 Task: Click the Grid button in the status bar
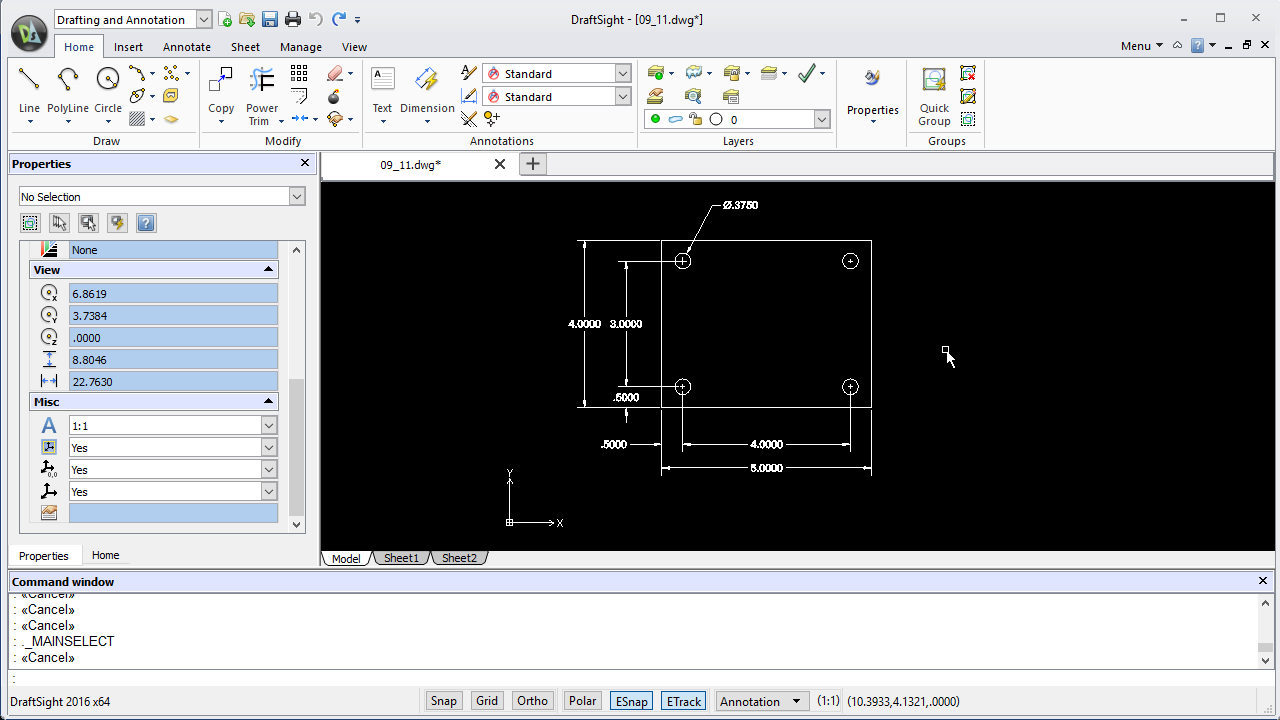click(x=487, y=700)
